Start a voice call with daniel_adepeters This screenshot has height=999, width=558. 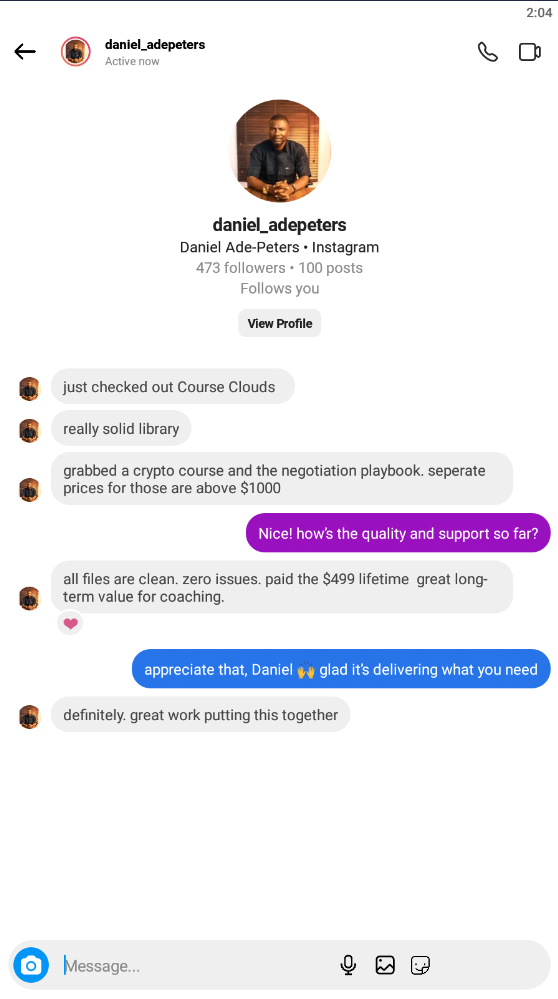click(487, 52)
